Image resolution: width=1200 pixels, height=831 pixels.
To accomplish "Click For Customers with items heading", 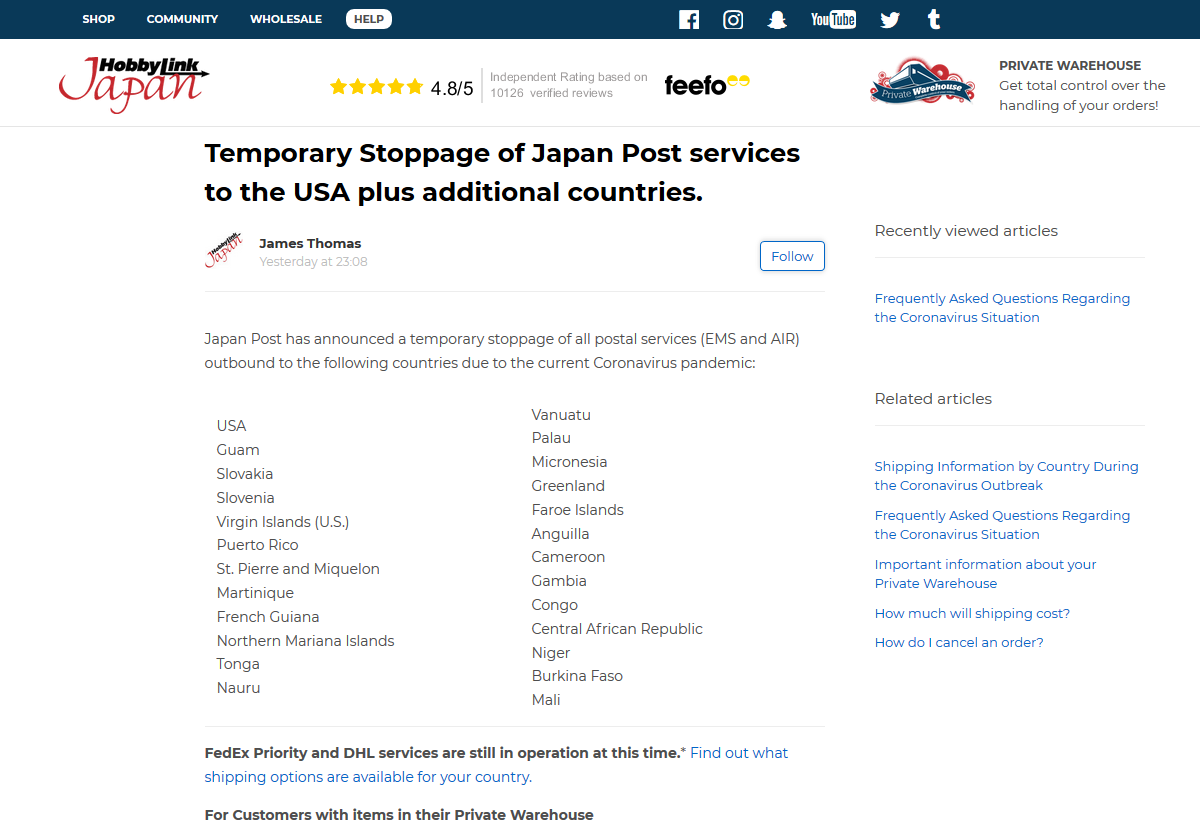I will [x=399, y=815].
